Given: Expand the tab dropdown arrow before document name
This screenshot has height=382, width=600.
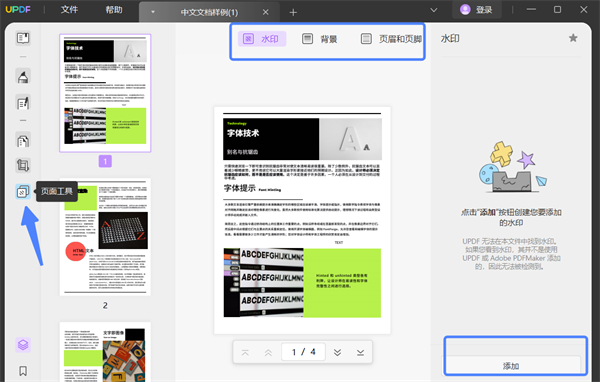Looking at the screenshot, I should point(153,12).
